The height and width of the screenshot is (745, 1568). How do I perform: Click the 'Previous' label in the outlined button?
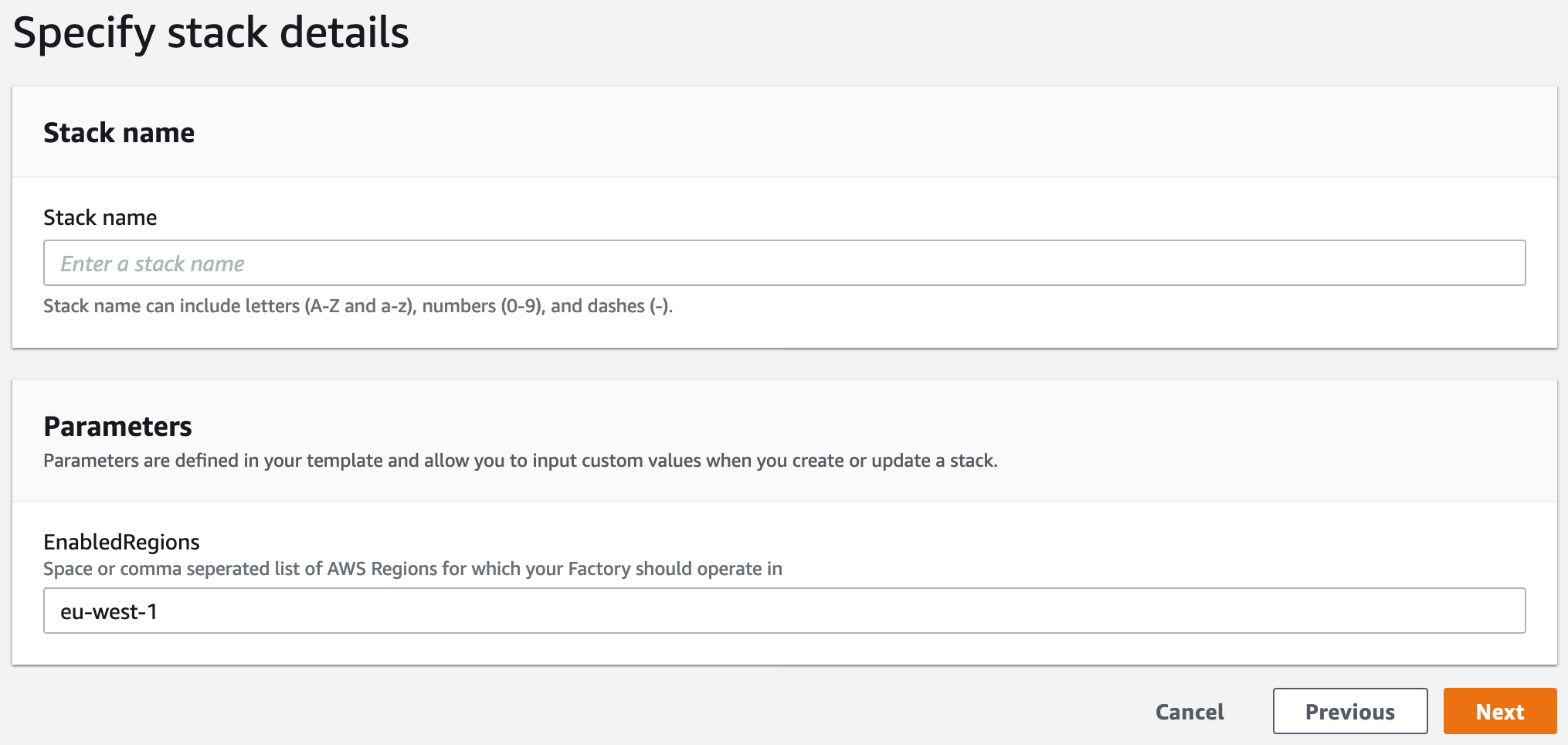pyautogui.click(x=1350, y=712)
